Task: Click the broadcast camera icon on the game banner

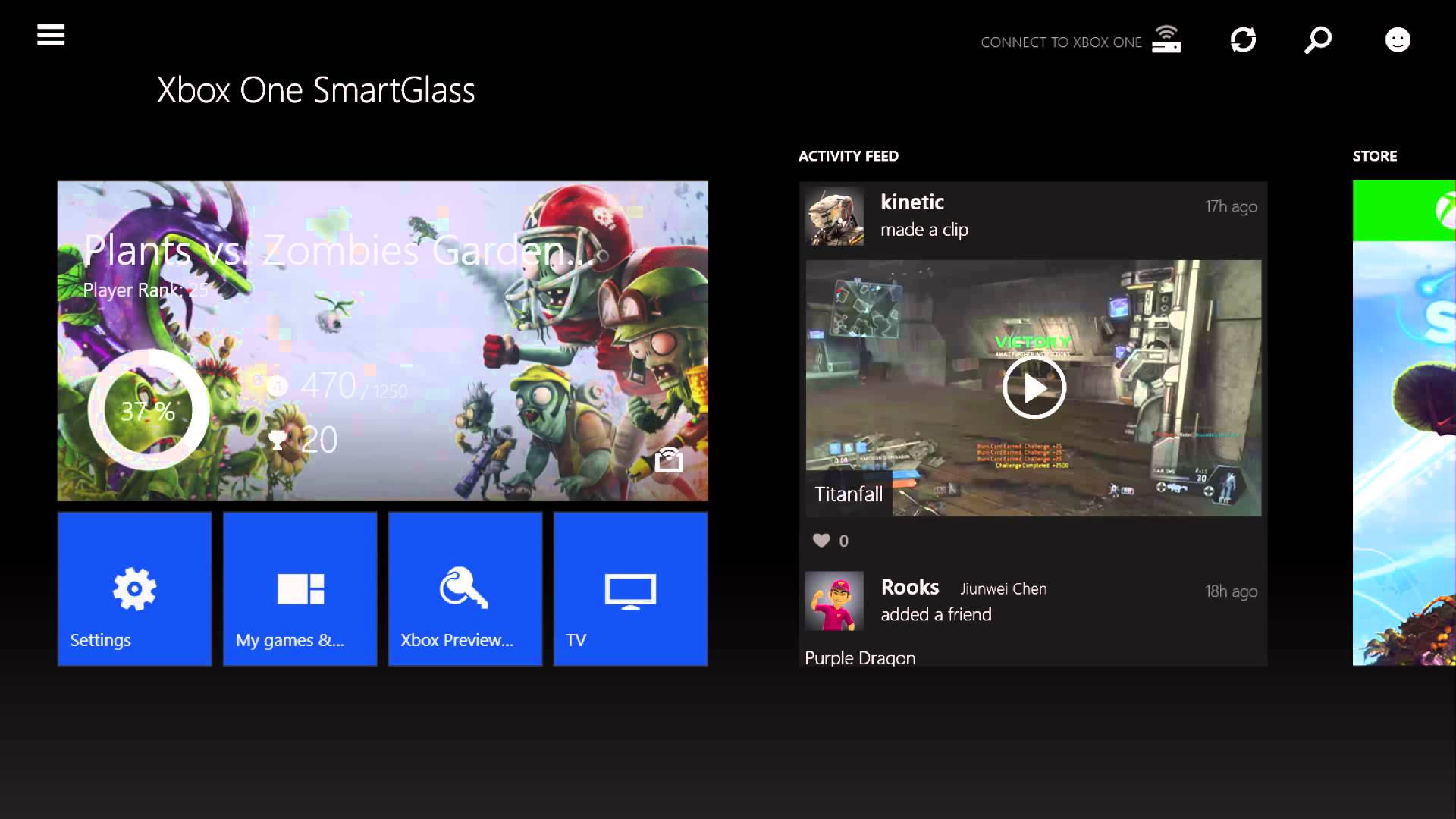Action: pos(670,459)
